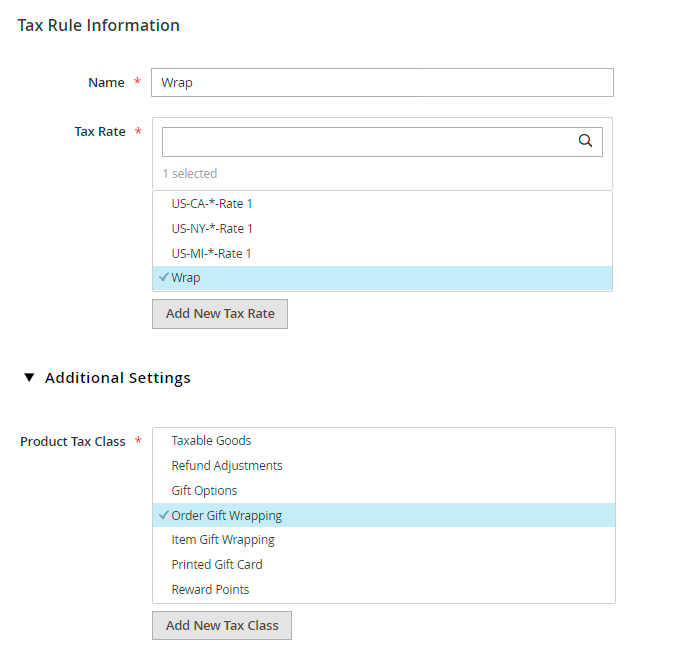The height and width of the screenshot is (662, 682).
Task: Click the checkmark beside Order Gift Wrapping
Action: point(163,516)
